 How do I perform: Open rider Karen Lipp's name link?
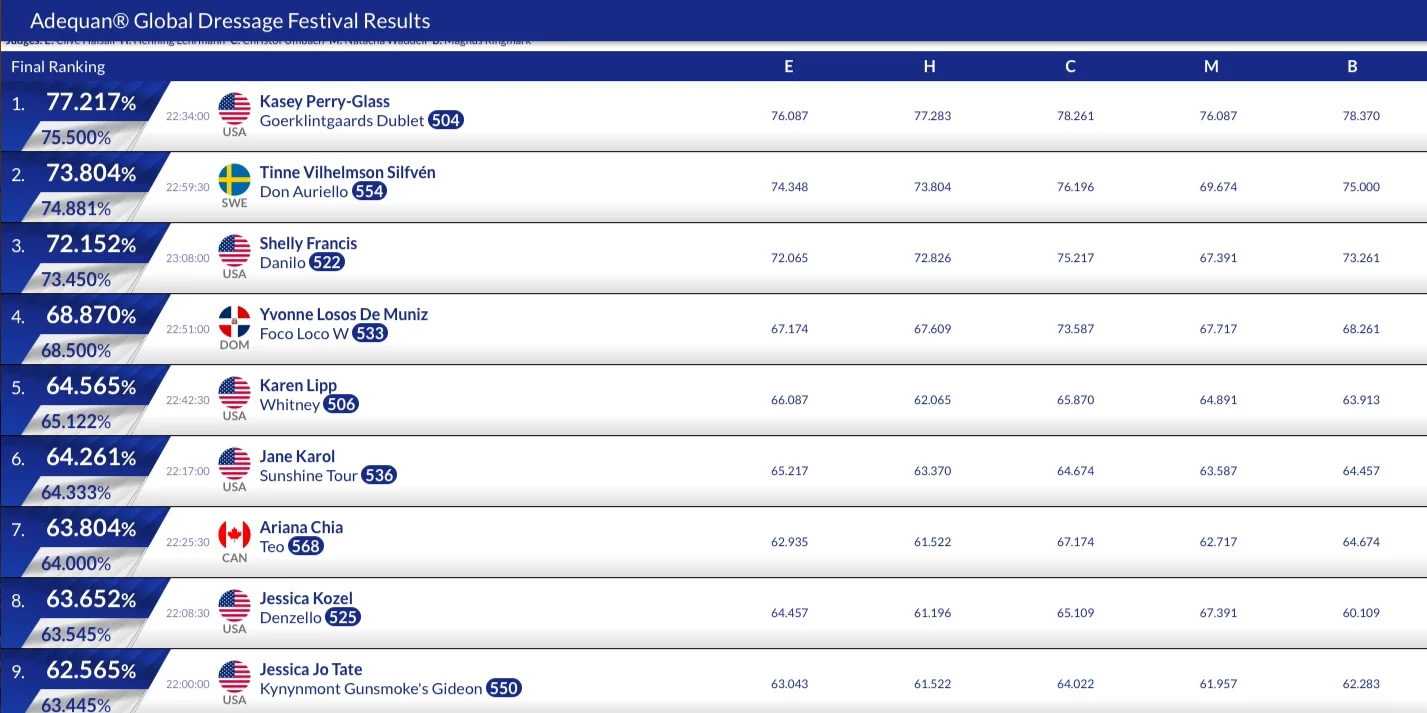click(x=298, y=385)
